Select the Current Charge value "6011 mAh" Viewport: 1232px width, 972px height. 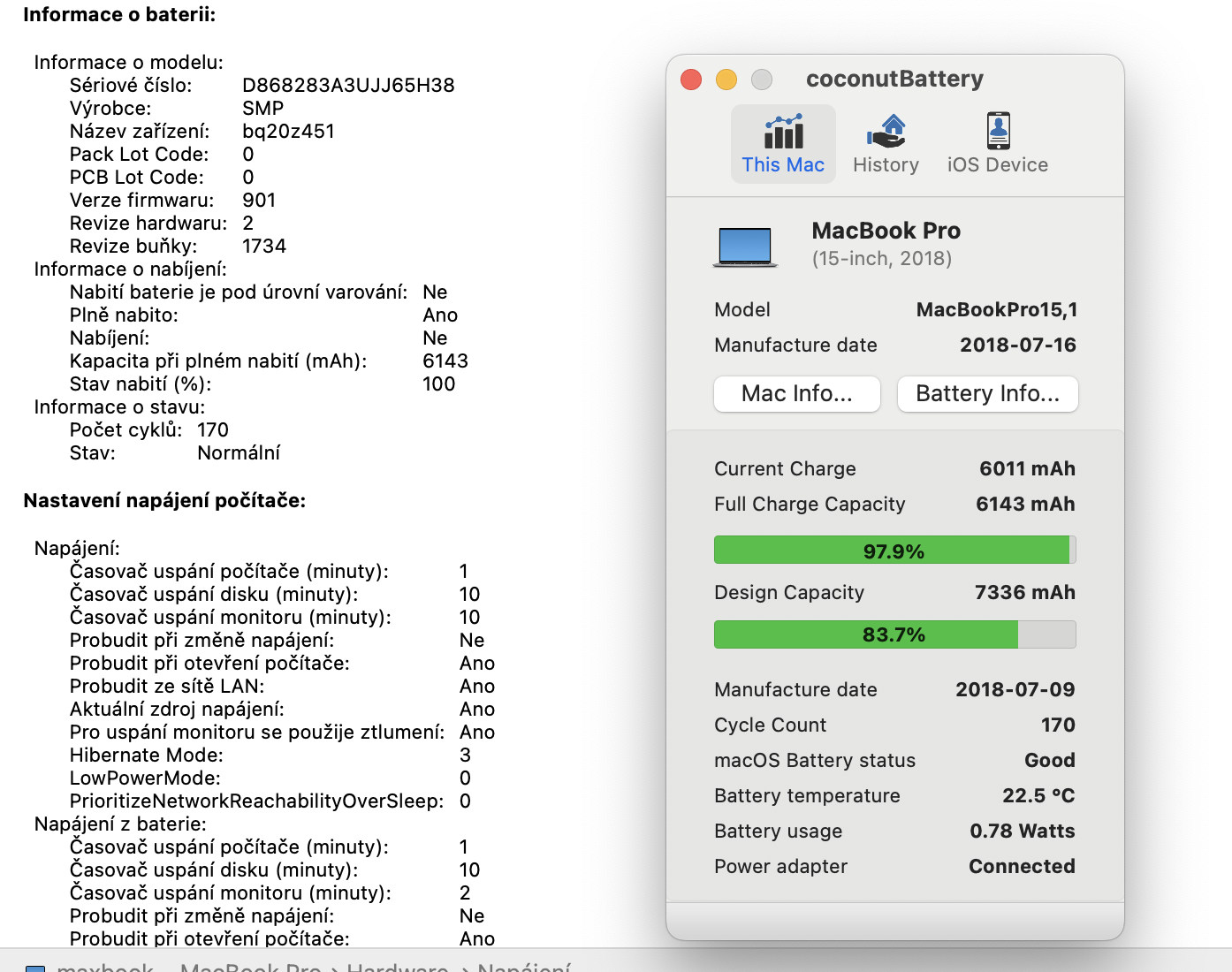(x=1028, y=468)
